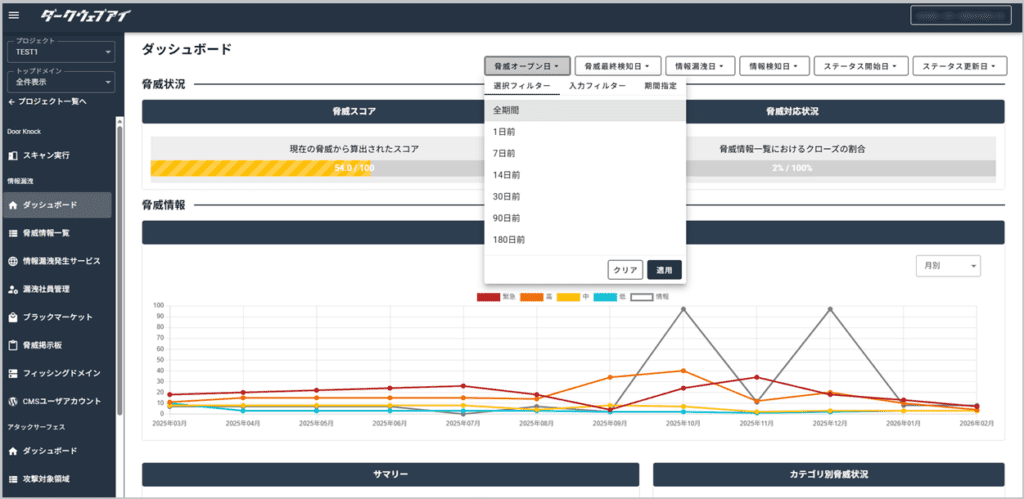Select the 1日前 option
The image size is (1024, 499).
click(x=585, y=132)
